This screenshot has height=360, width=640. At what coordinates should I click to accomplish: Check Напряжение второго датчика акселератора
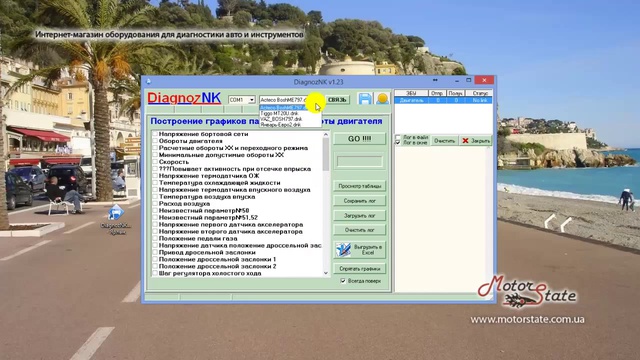[x=155, y=231]
